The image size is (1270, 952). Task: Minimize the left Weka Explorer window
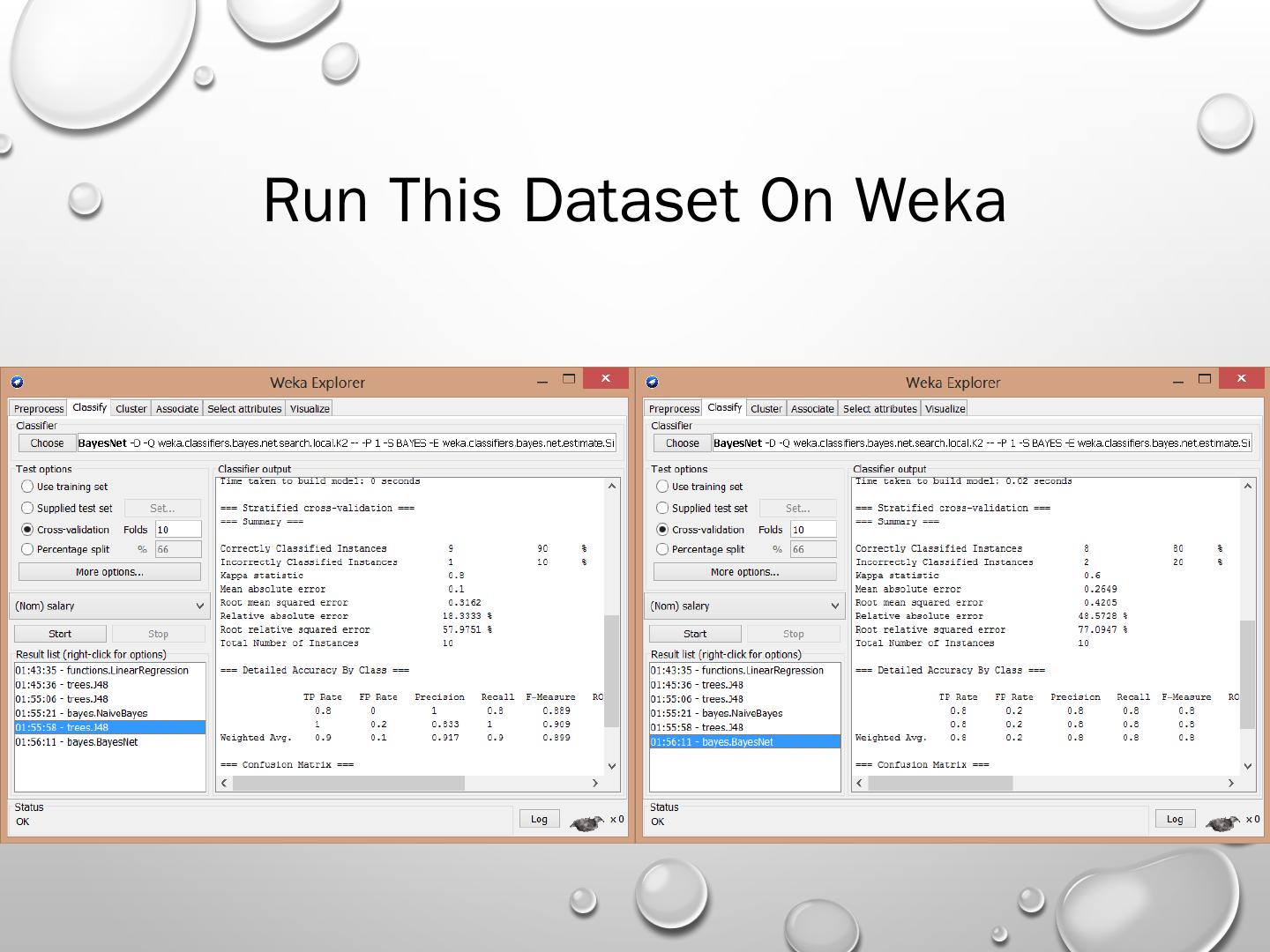click(x=542, y=382)
